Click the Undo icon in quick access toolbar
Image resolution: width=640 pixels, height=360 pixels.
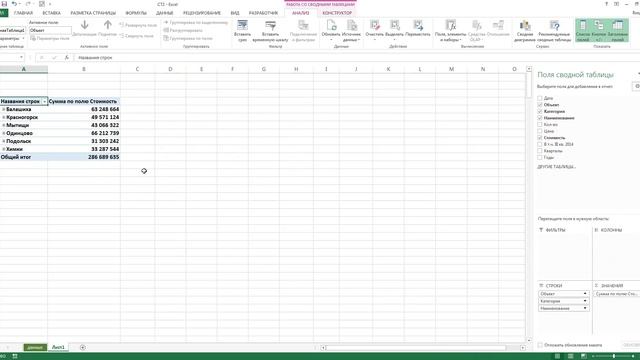click(14, 4)
